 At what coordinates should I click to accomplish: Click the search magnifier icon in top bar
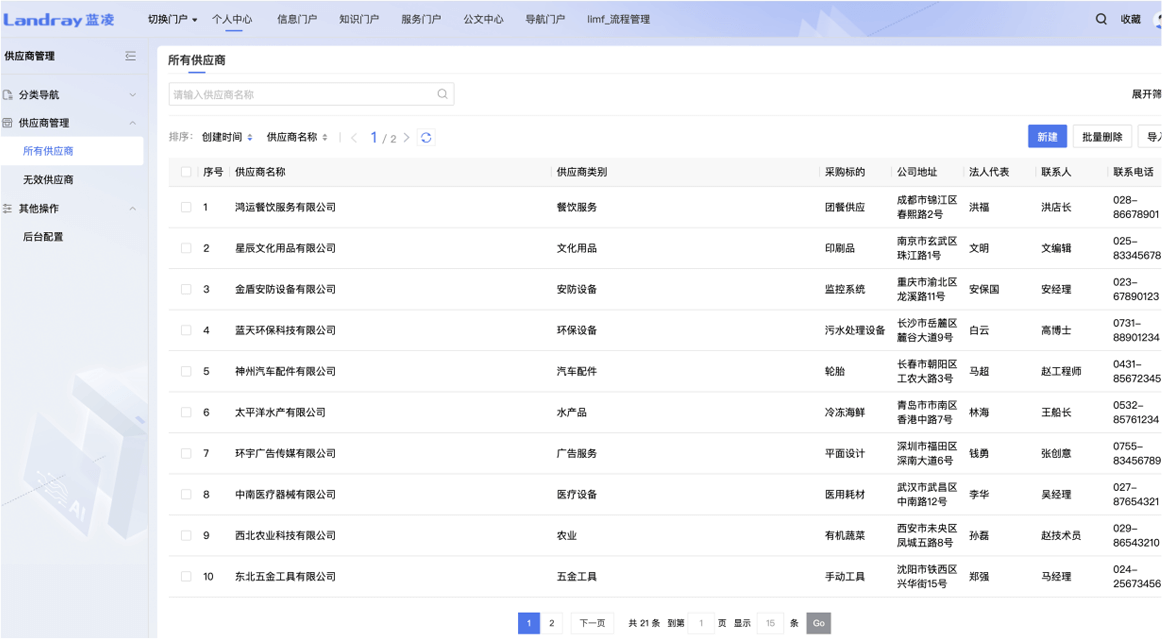(1101, 19)
